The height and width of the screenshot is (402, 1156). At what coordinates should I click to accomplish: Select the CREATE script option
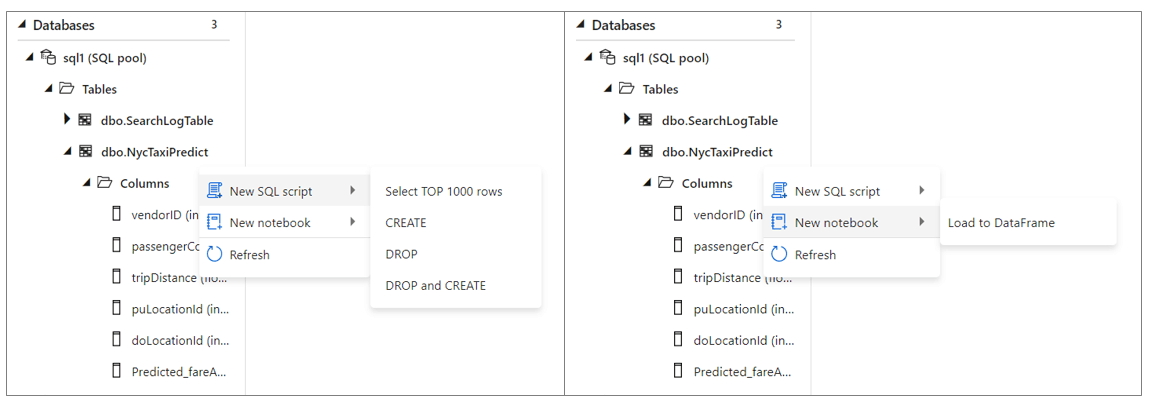(x=405, y=223)
